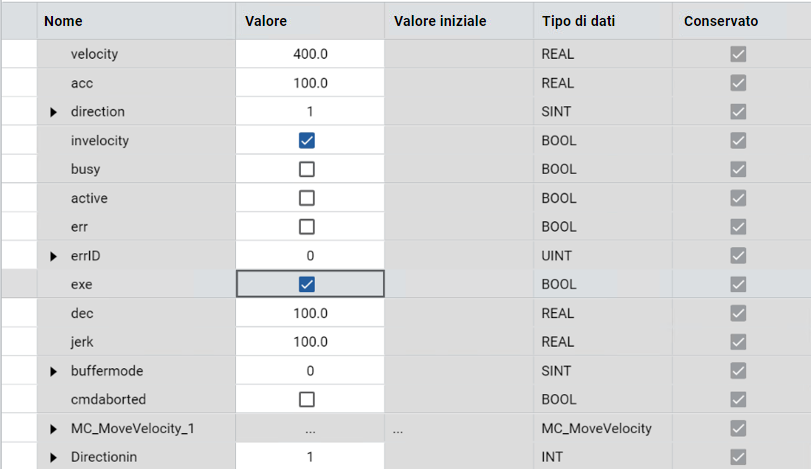The width and height of the screenshot is (812, 469).
Task: Check the active value checkbox
Action: tap(307, 198)
